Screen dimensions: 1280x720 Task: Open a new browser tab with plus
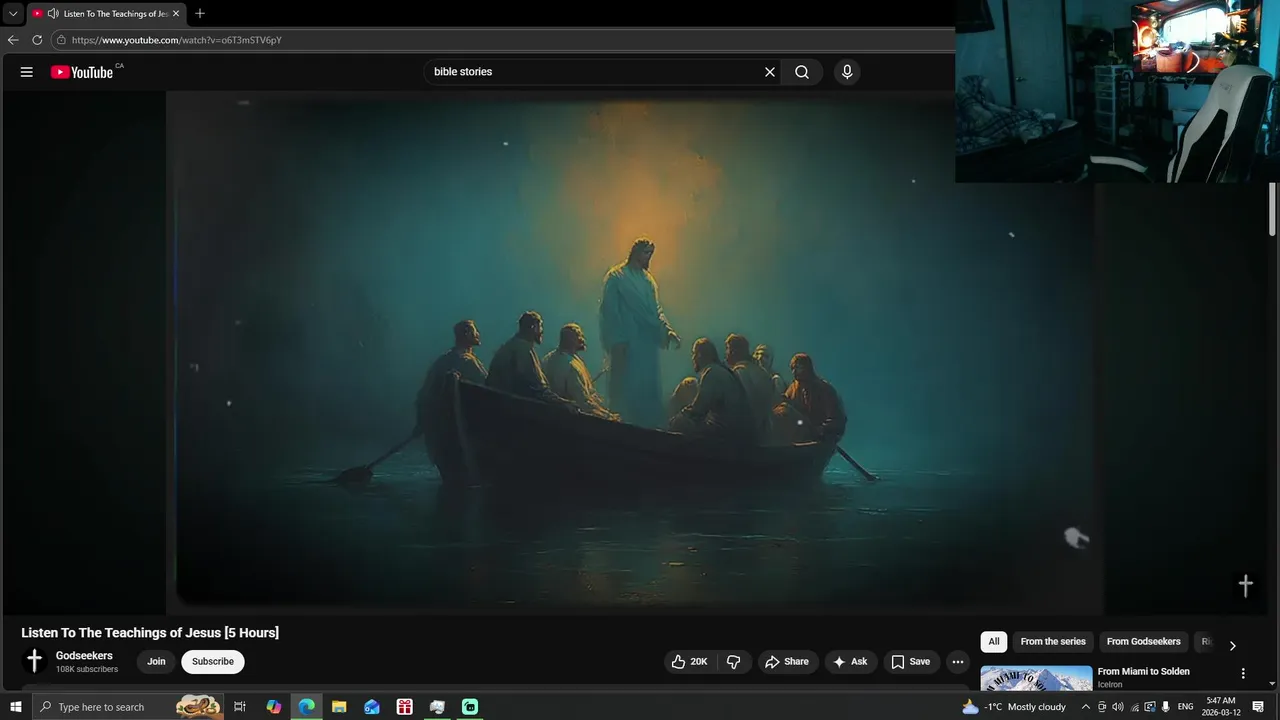(200, 14)
